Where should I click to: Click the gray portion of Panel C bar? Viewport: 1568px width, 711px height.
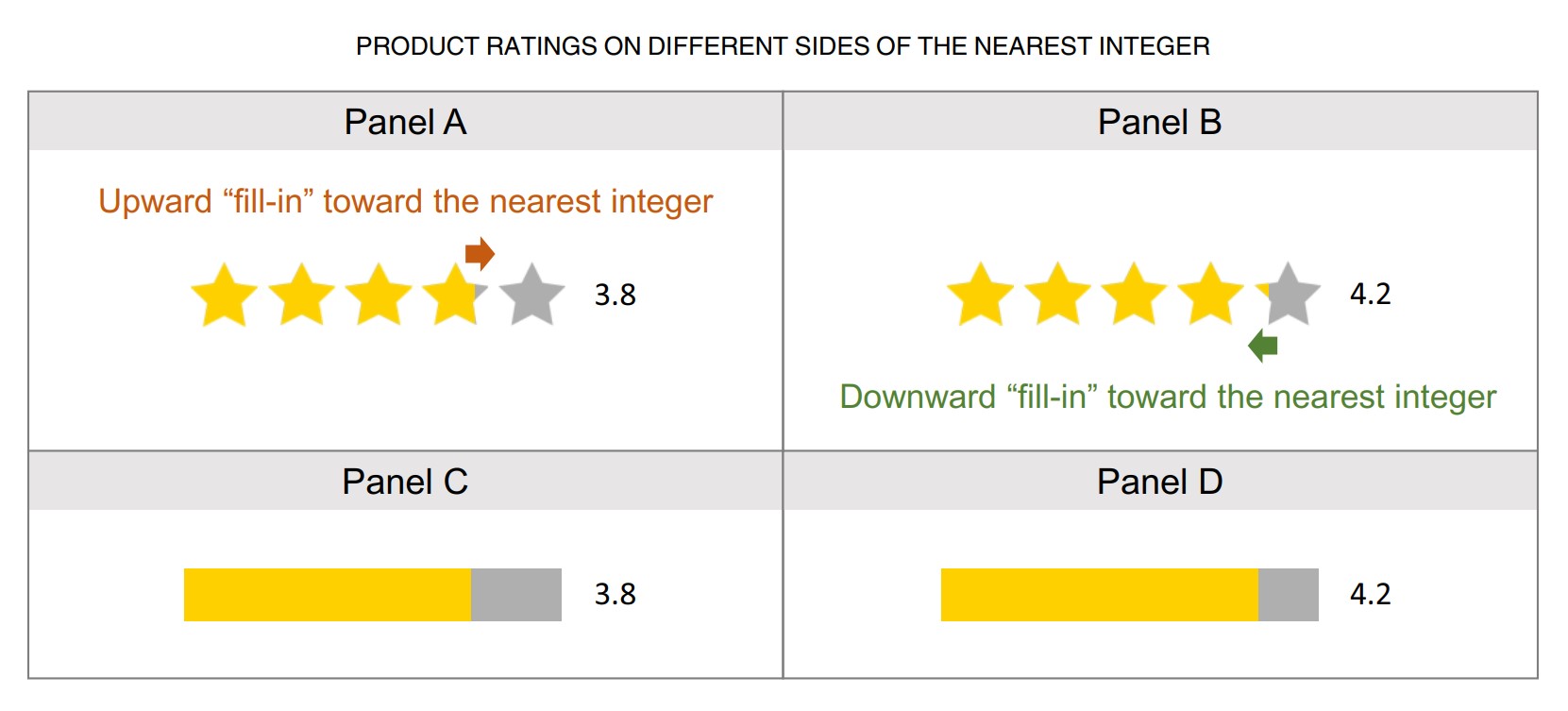[x=516, y=595]
